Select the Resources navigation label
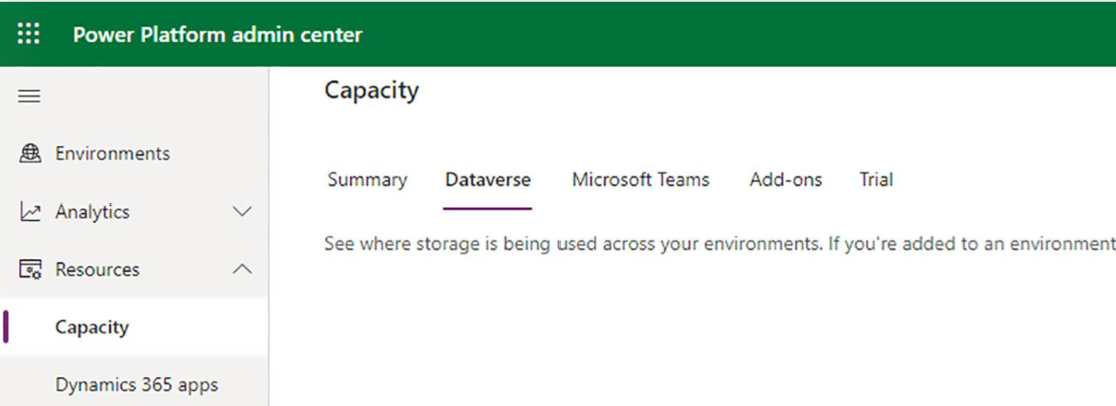This screenshot has width=1116, height=406. pyautogui.click(x=98, y=269)
